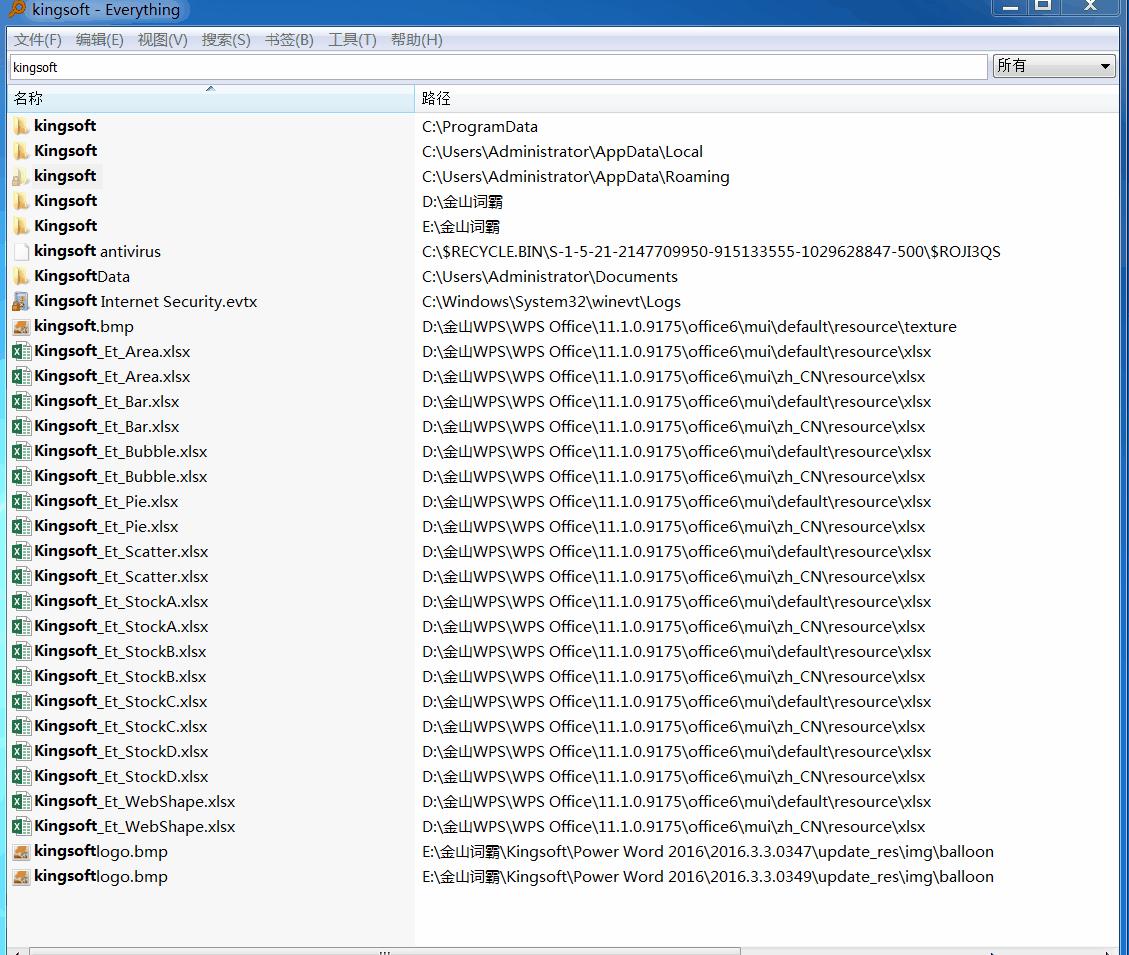Viewport: 1129px width, 955px height.
Task: Select the KingsoftData folder name
Action: coord(82,276)
